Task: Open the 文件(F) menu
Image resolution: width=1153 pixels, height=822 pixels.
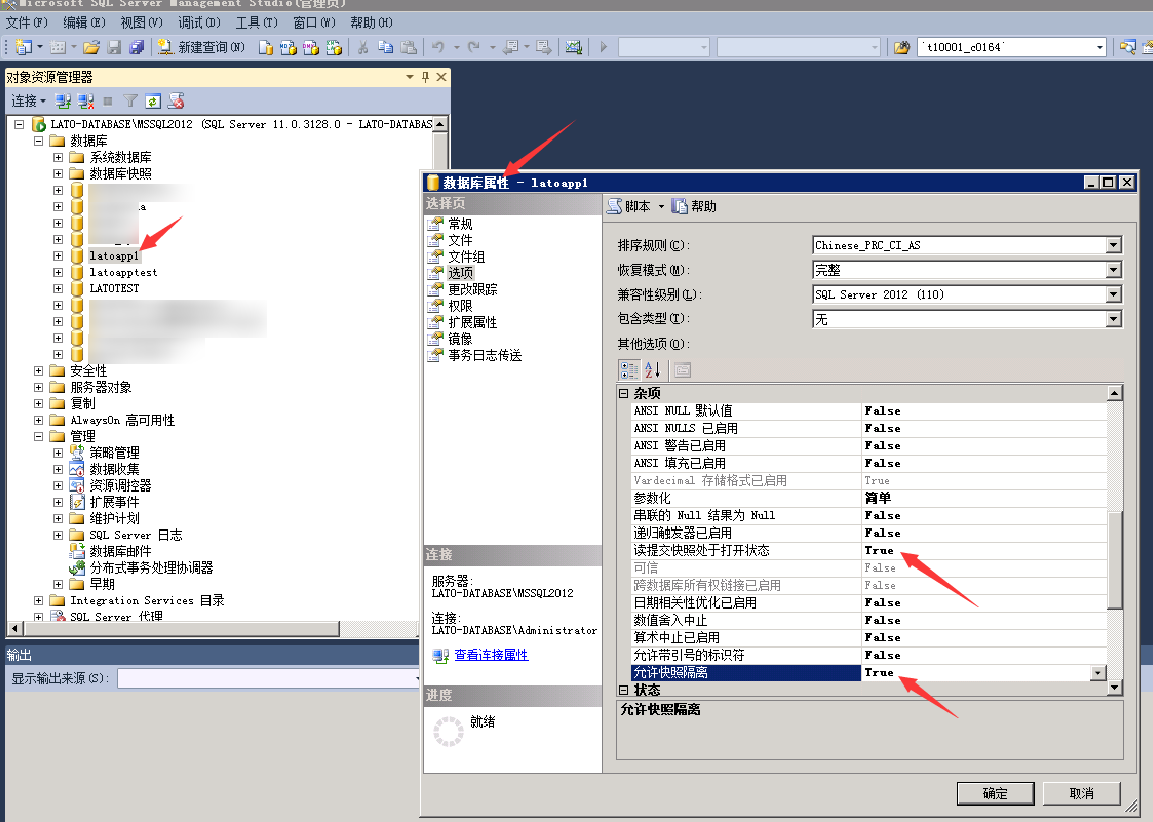Action: pos(26,23)
